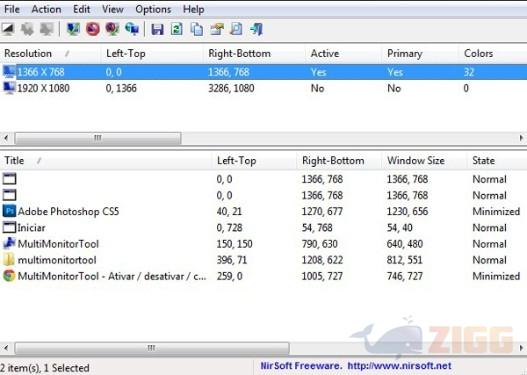The width and height of the screenshot is (527, 375).
Task: Click the folder icon beside multimonitortool
Action: (9, 260)
